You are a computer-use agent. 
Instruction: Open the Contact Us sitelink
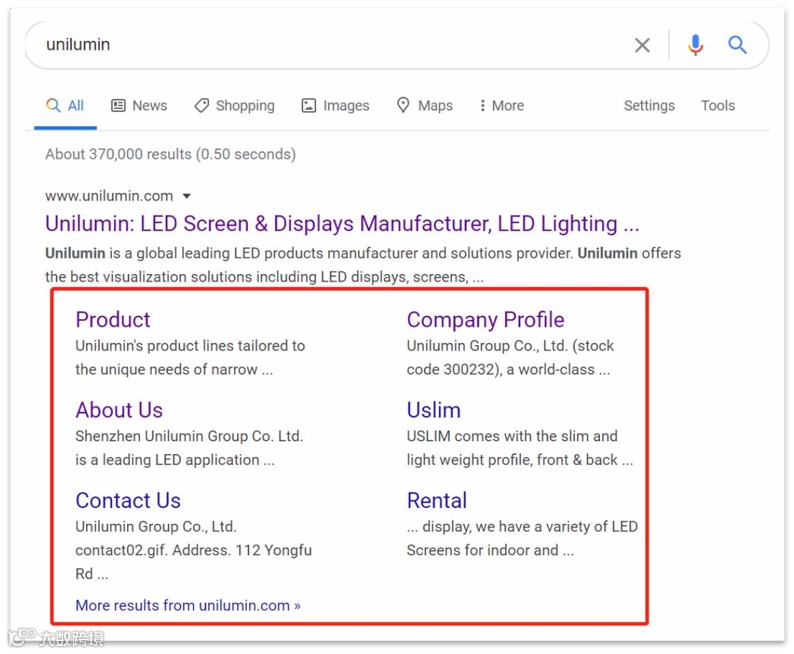(128, 500)
